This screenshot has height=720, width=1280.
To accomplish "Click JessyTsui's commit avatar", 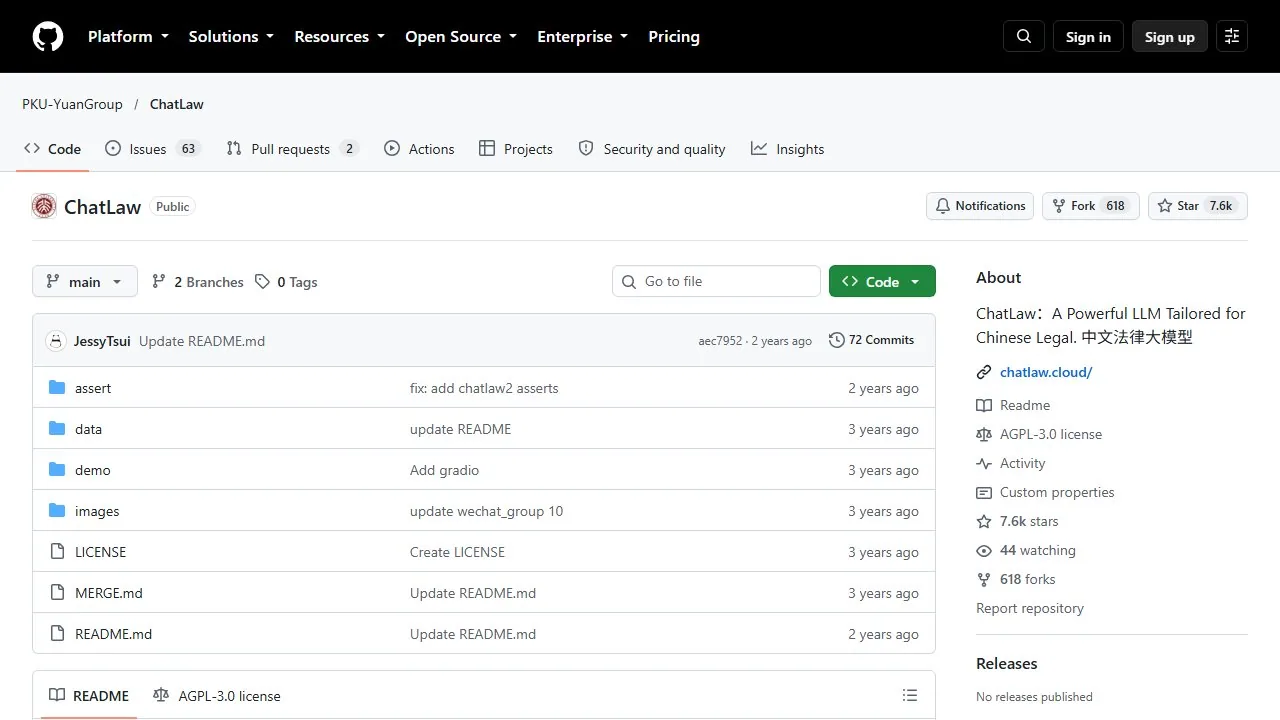I will (56, 341).
